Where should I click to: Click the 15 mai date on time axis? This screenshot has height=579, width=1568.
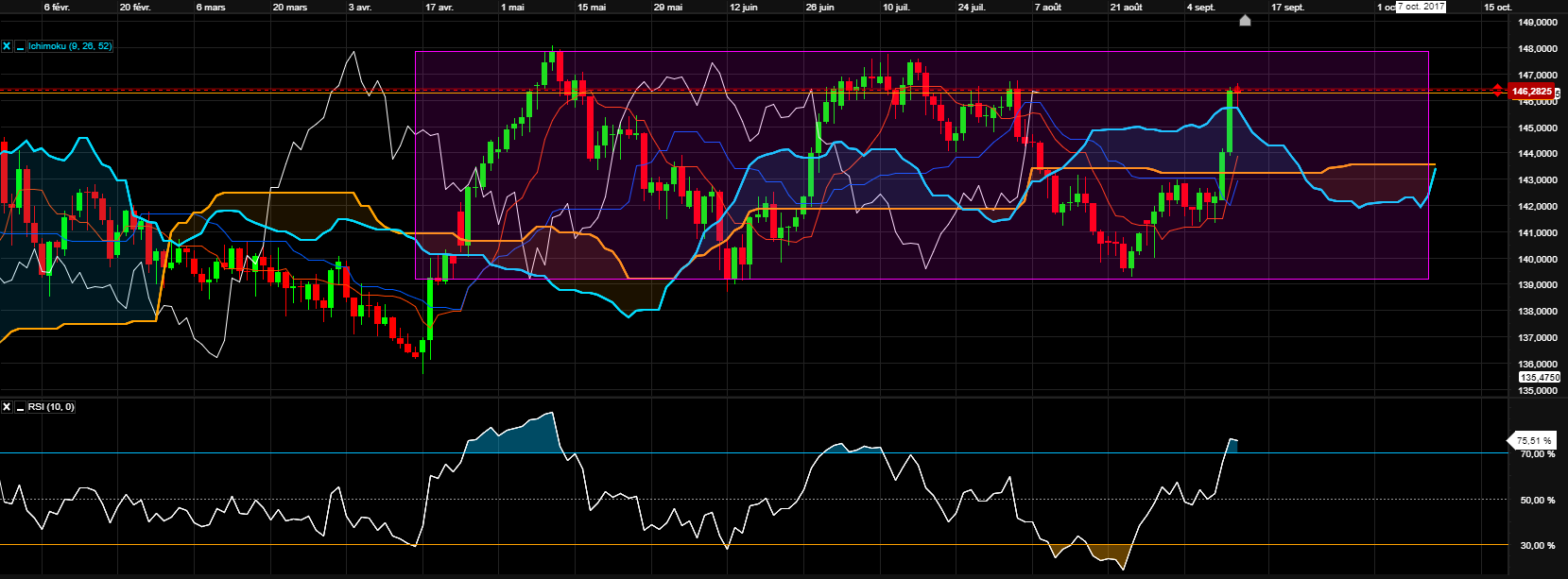[x=592, y=7]
